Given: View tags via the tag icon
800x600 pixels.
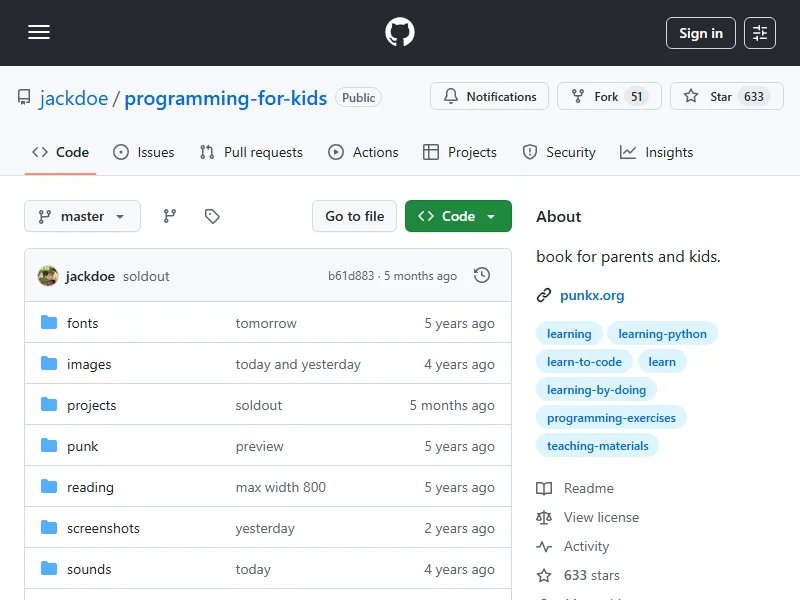Looking at the screenshot, I should pyautogui.click(x=212, y=216).
